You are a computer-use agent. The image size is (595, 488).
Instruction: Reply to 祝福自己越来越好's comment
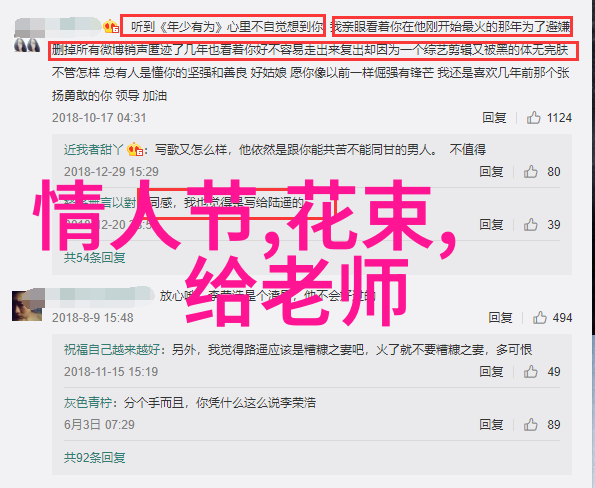tap(491, 371)
